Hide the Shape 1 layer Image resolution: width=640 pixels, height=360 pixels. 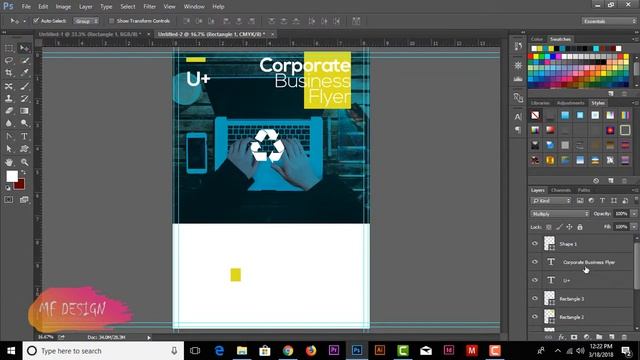pyautogui.click(x=535, y=244)
